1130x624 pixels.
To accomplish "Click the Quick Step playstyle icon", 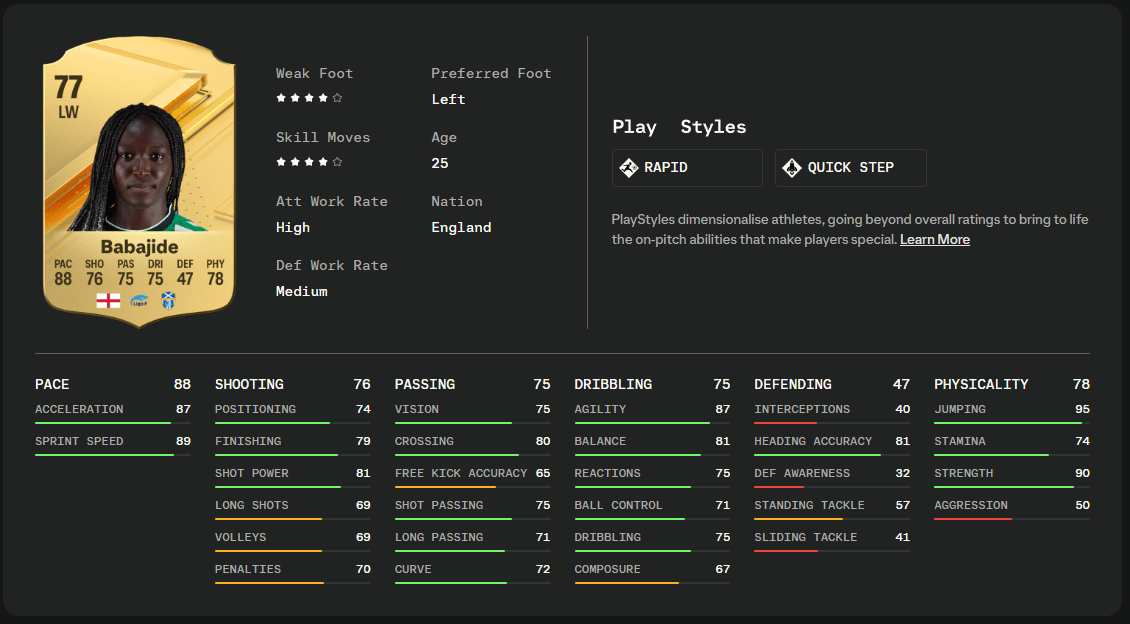I will point(792,168).
